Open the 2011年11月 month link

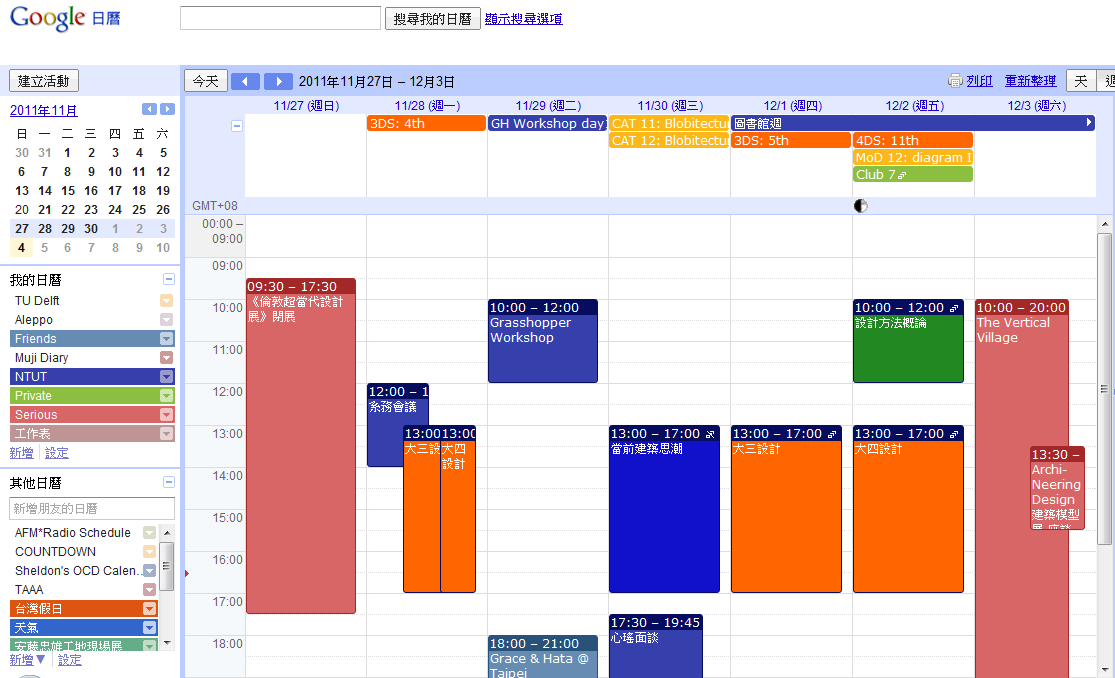[x=43, y=110]
